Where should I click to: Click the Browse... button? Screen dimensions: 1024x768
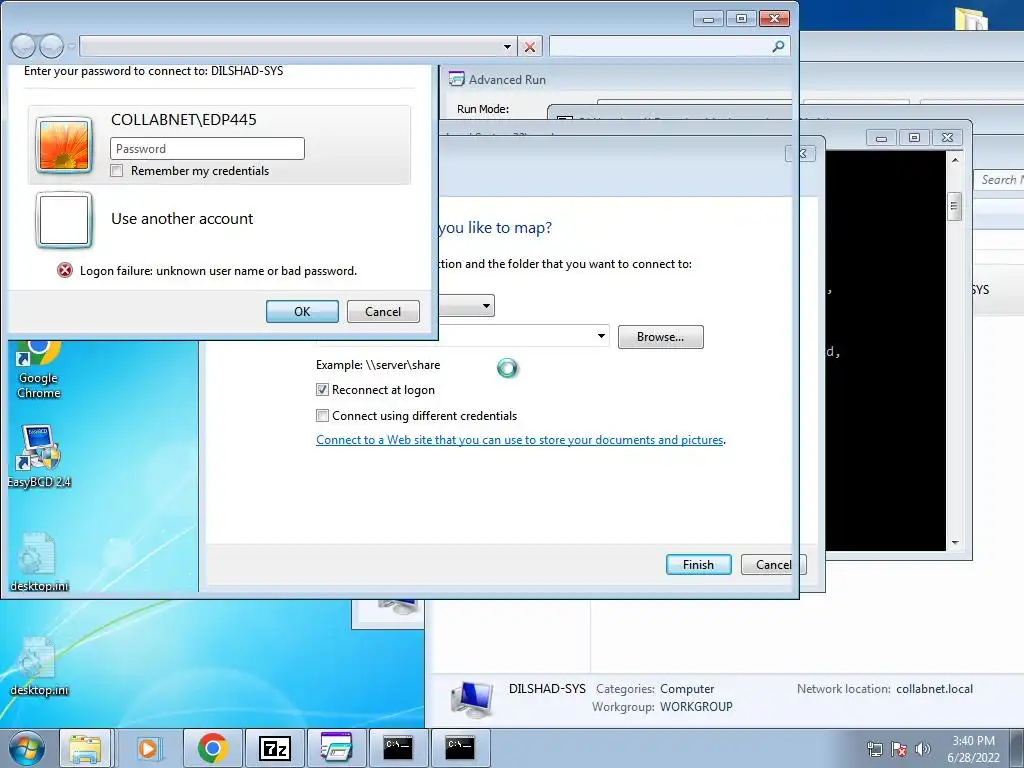(660, 337)
